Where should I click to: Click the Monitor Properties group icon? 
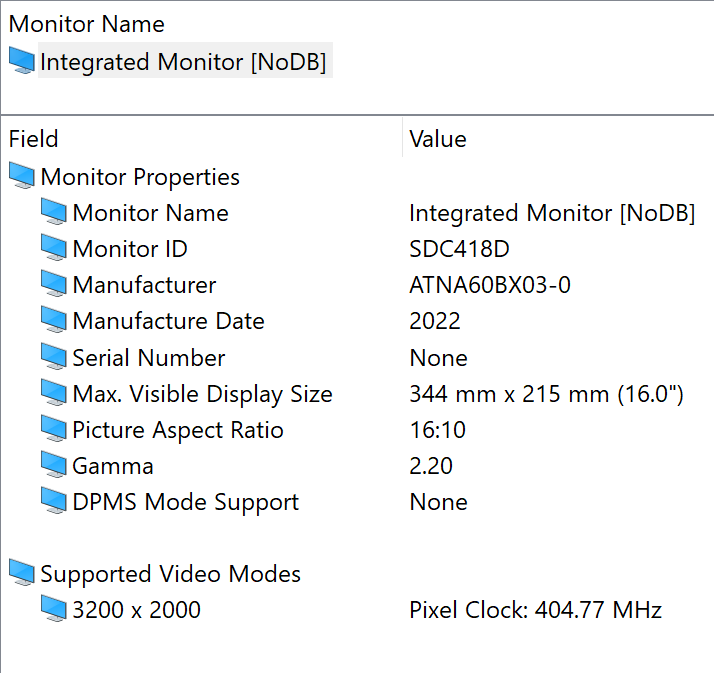[x=21, y=177]
